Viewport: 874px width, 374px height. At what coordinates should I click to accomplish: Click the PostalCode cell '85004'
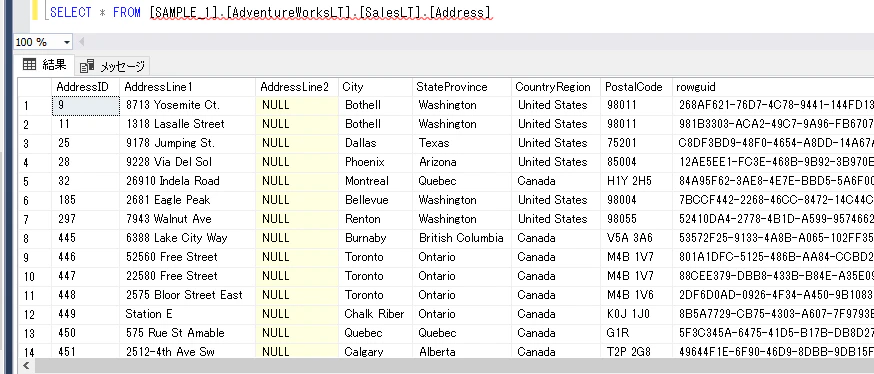(637, 162)
